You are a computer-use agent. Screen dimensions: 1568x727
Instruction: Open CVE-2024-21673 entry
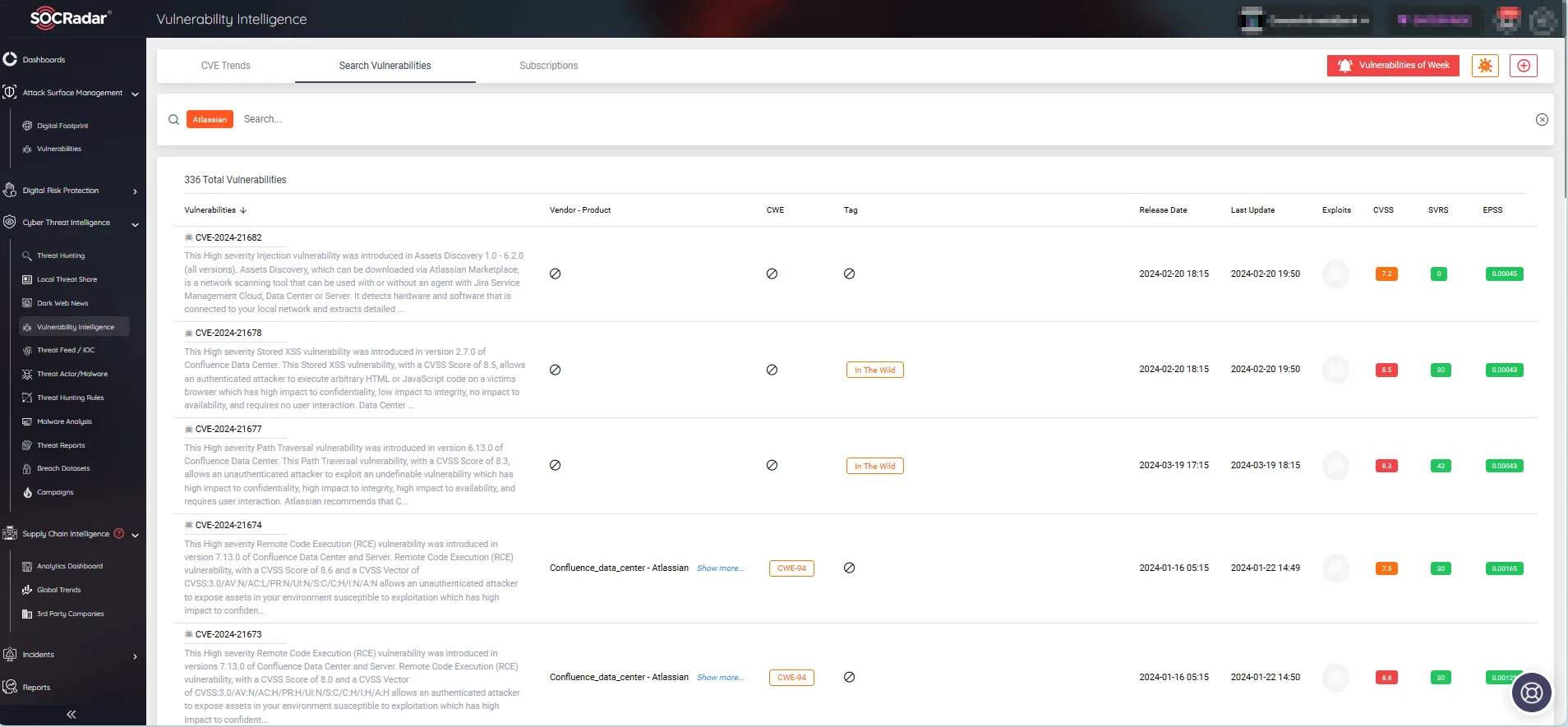pos(228,634)
